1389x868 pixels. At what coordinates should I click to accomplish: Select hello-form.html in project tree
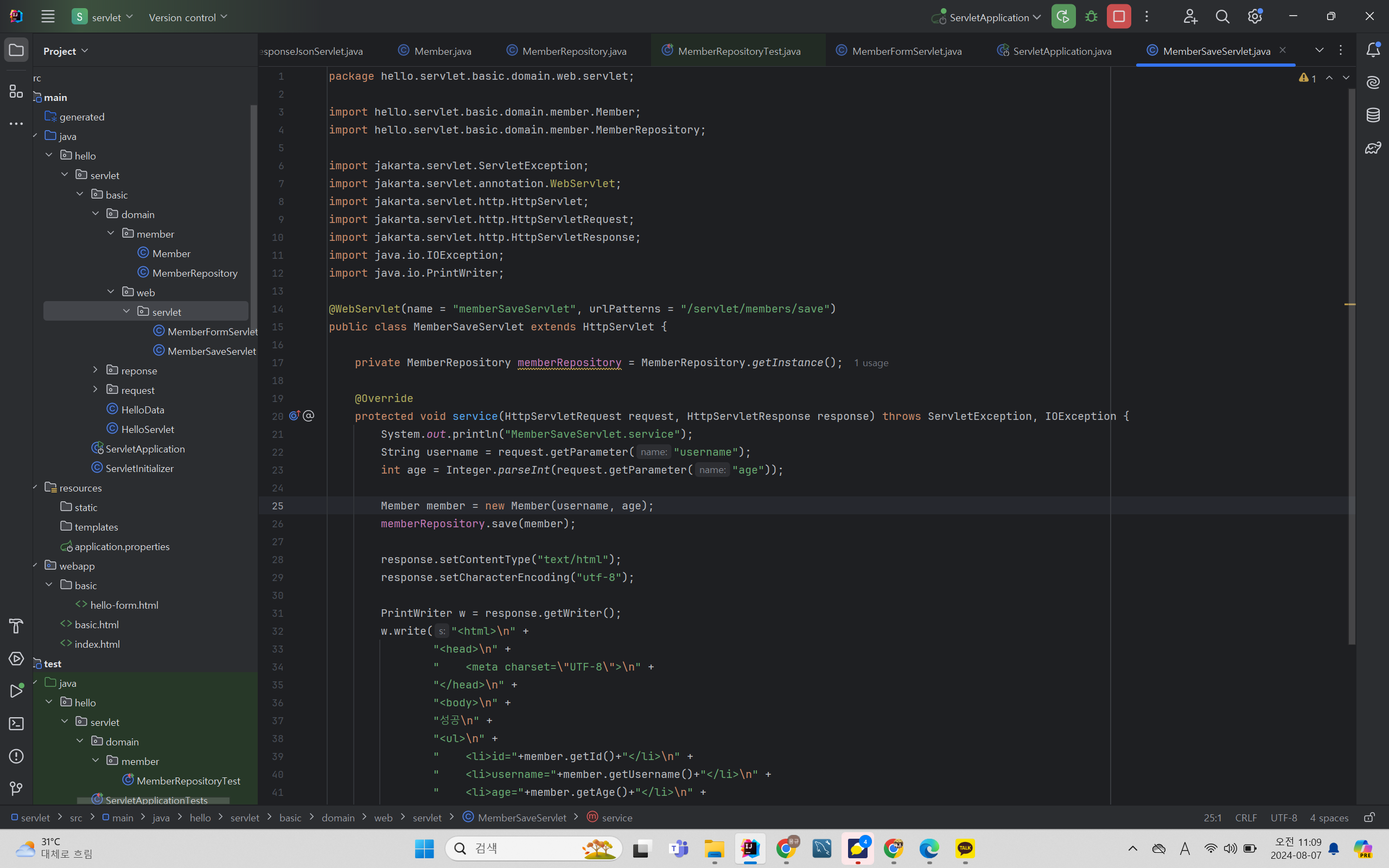pyautogui.click(x=117, y=604)
